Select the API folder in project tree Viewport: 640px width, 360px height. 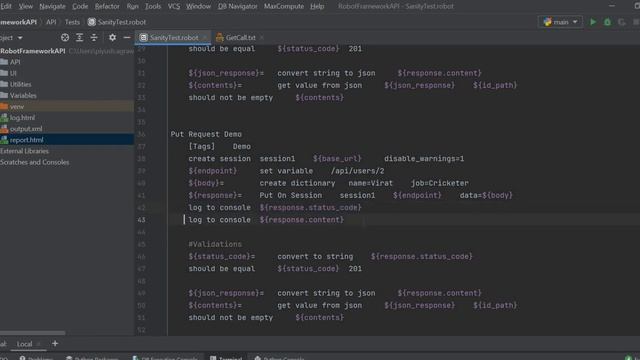(15, 62)
